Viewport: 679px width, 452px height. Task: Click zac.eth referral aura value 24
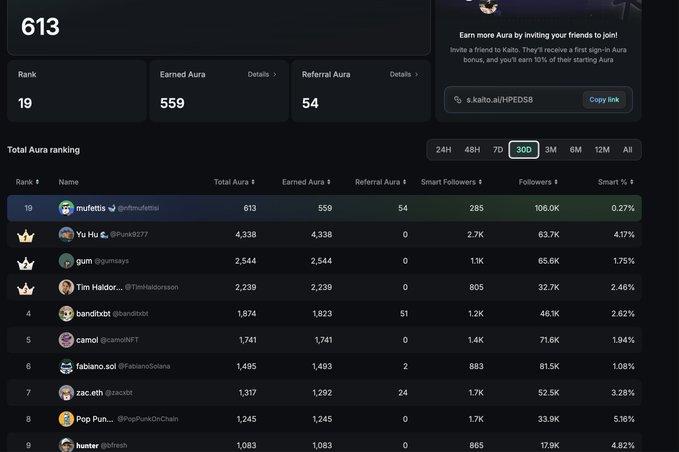tap(403, 393)
